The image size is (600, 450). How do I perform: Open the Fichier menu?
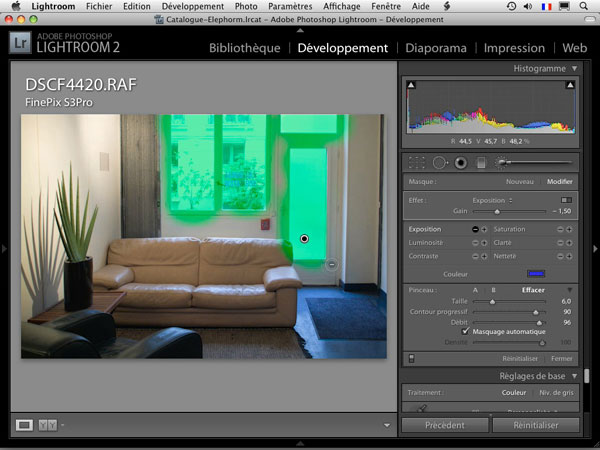click(x=99, y=7)
